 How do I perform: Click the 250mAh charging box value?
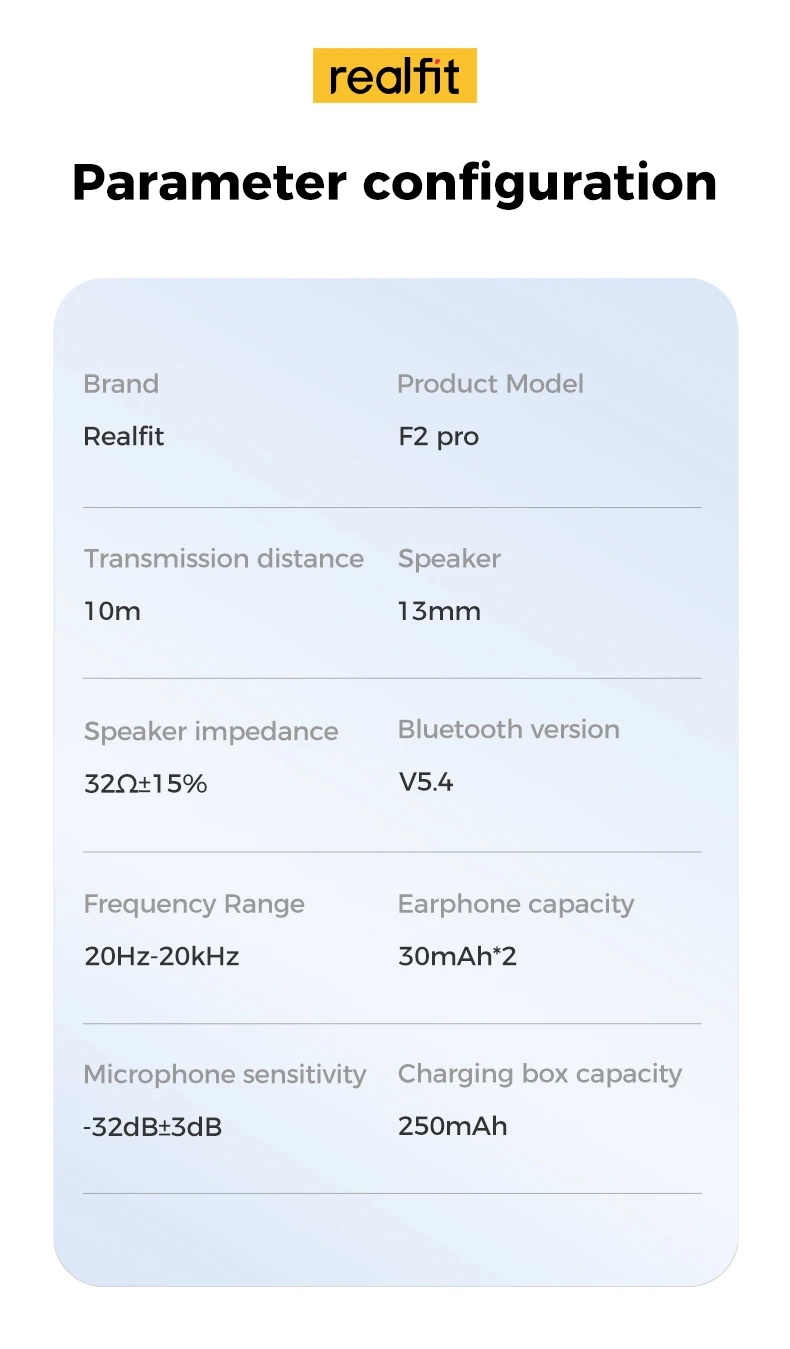tap(452, 1127)
